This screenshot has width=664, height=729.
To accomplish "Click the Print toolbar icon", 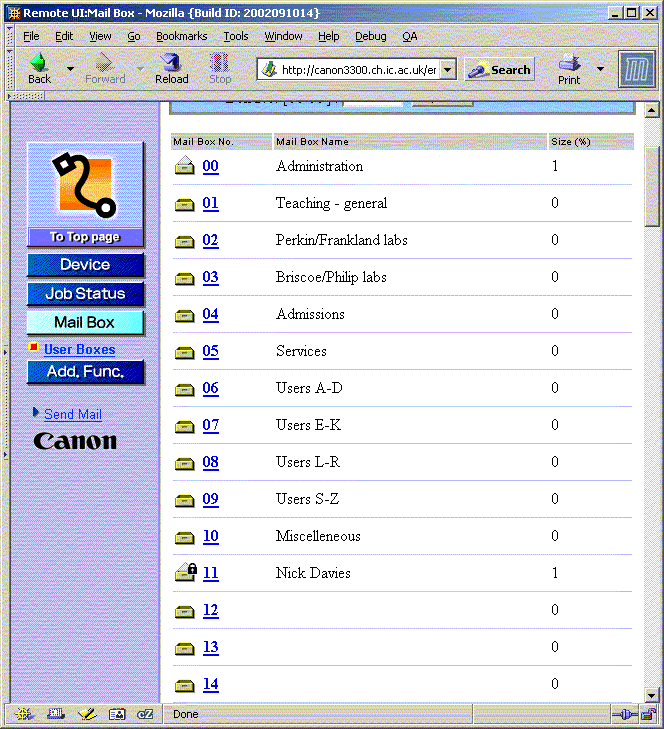I will pyautogui.click(x=569, y=67).
